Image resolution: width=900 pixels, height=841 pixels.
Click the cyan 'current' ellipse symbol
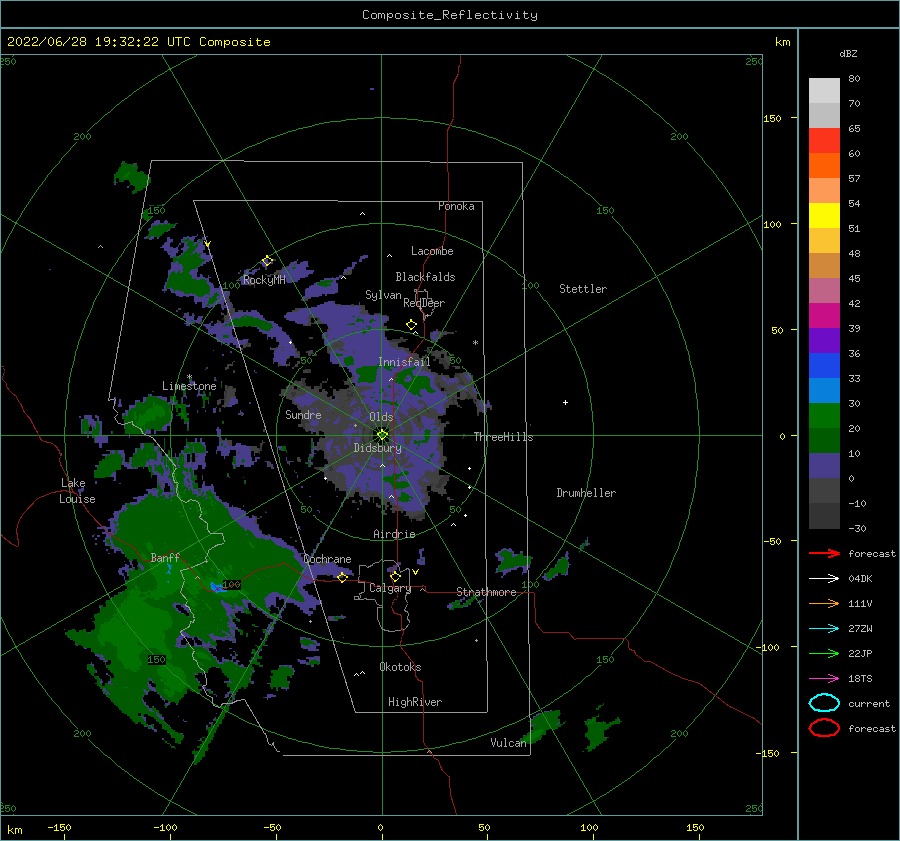[x=824, y=703]
